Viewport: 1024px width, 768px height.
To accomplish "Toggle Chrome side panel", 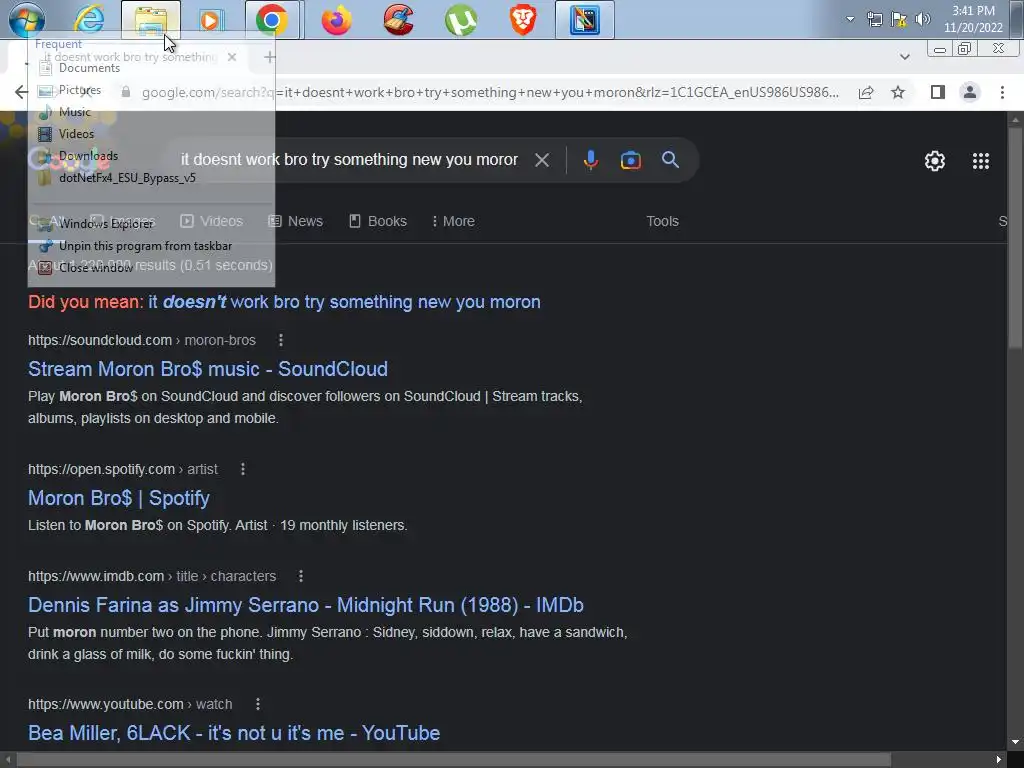I will 938,93.
